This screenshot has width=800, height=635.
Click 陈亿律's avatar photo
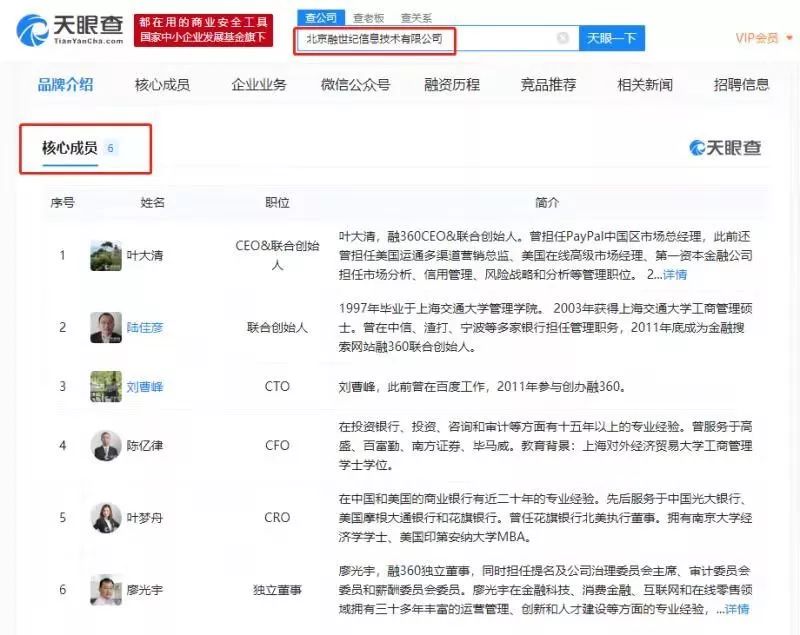click(106, 445)
